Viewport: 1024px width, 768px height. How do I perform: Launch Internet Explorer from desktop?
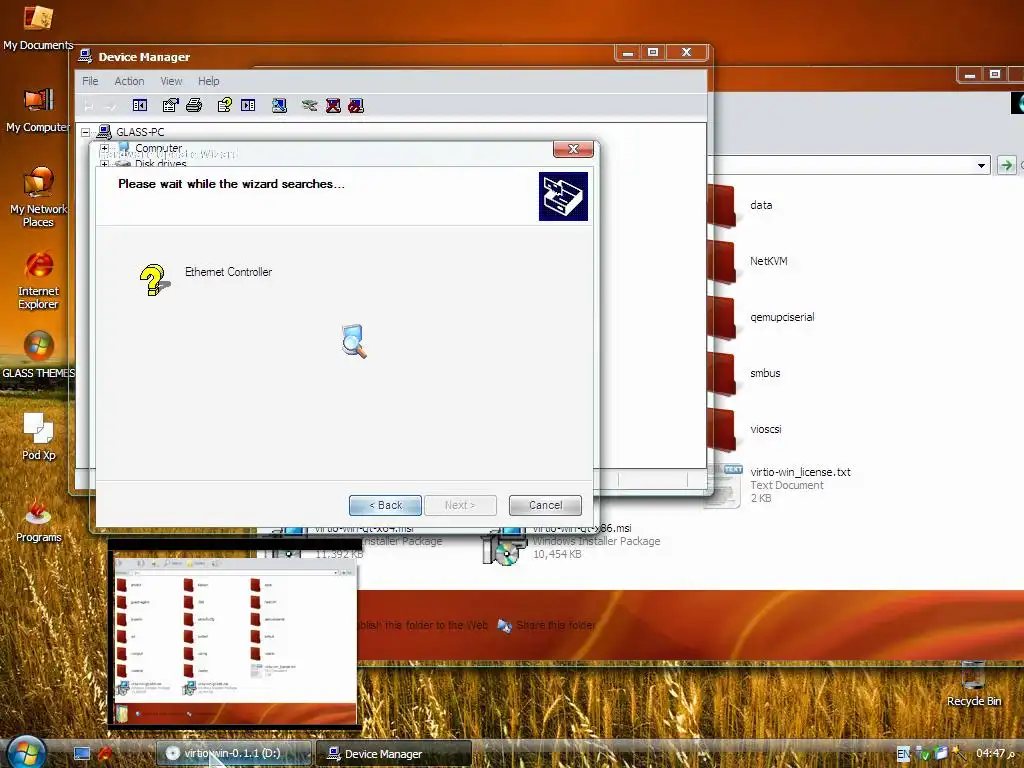[38, 281]
